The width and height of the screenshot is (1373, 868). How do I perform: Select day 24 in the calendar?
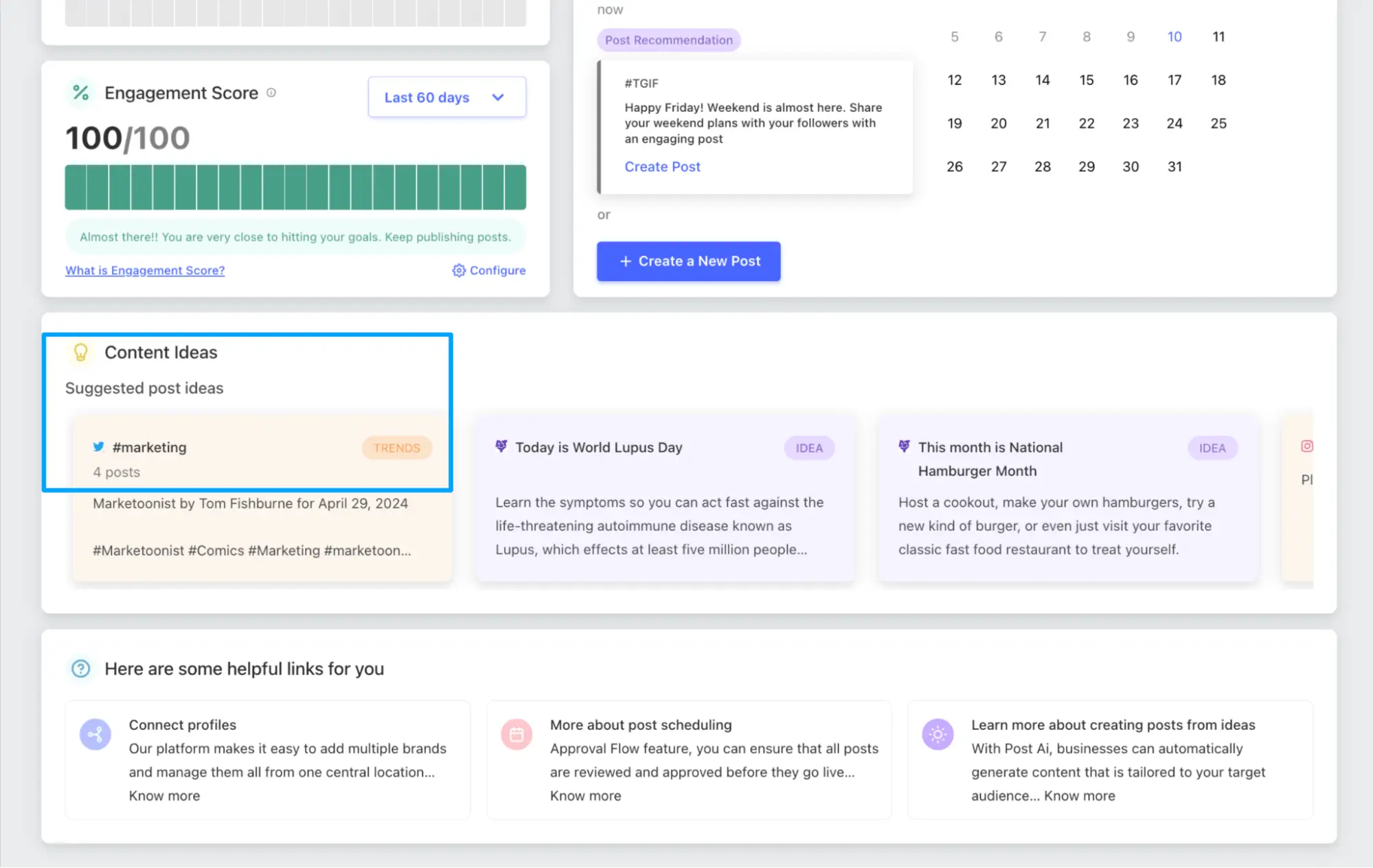point(1175,124)
